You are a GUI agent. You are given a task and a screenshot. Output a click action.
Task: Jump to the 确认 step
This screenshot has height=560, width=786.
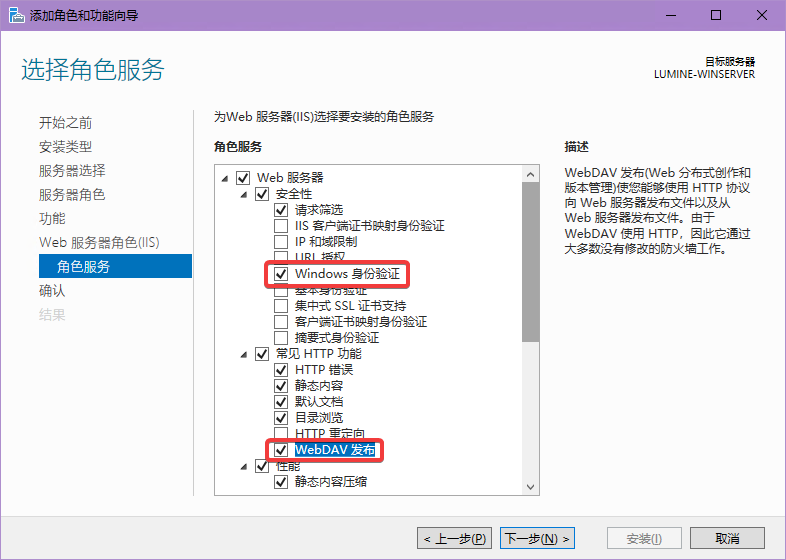[x=52, y=291]
